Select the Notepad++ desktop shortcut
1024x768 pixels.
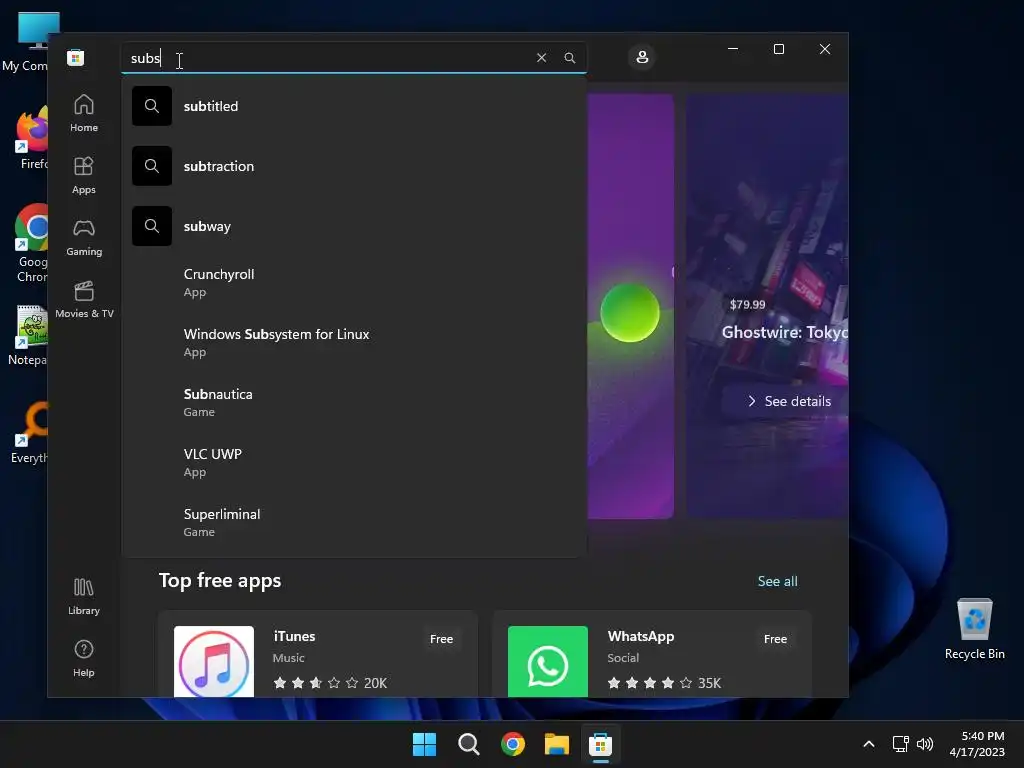[x=27, y=336]
